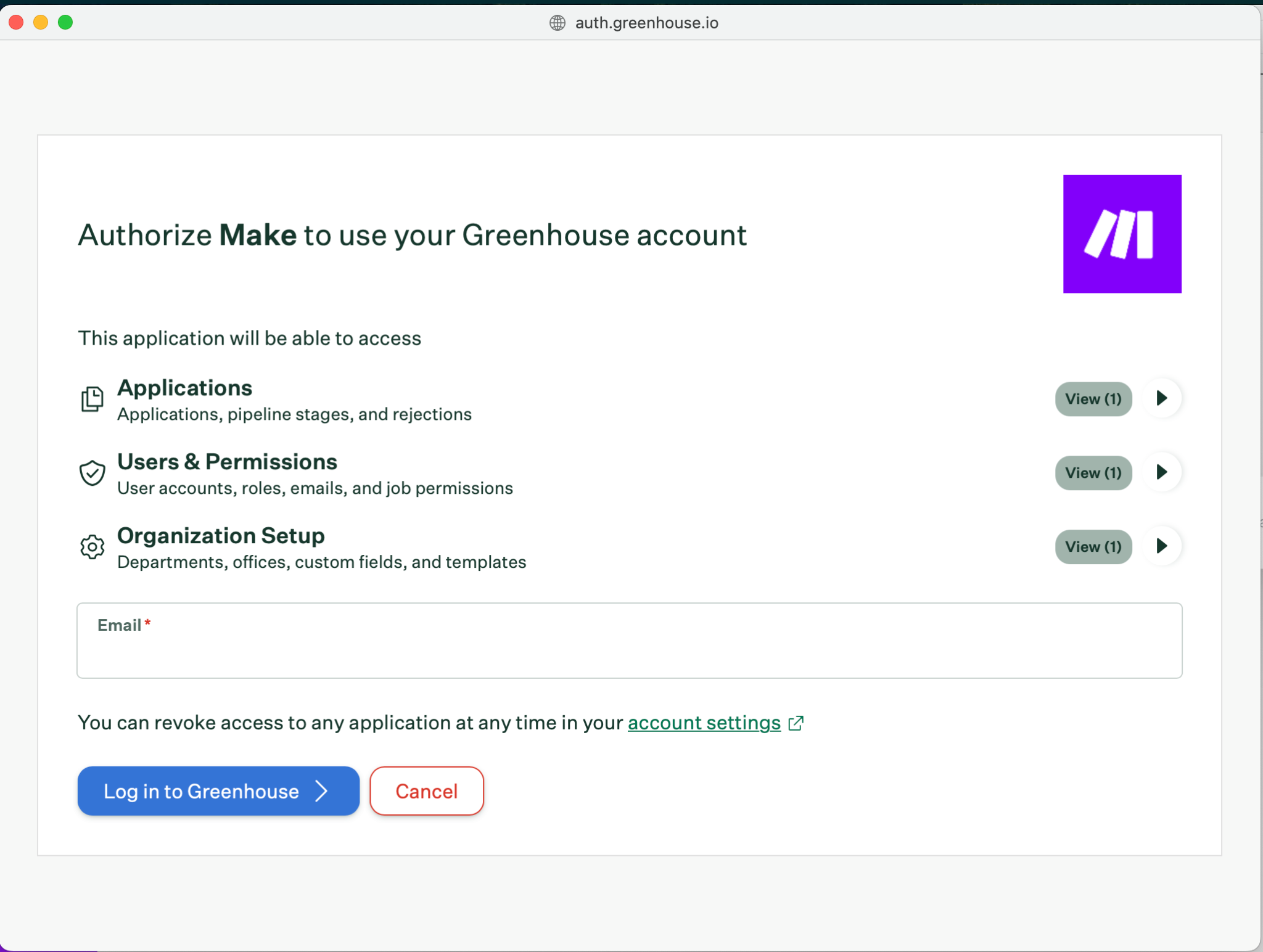Click the Organization Setup heading text
Viewport: 1263px width, 952px height.
[221, 536]
